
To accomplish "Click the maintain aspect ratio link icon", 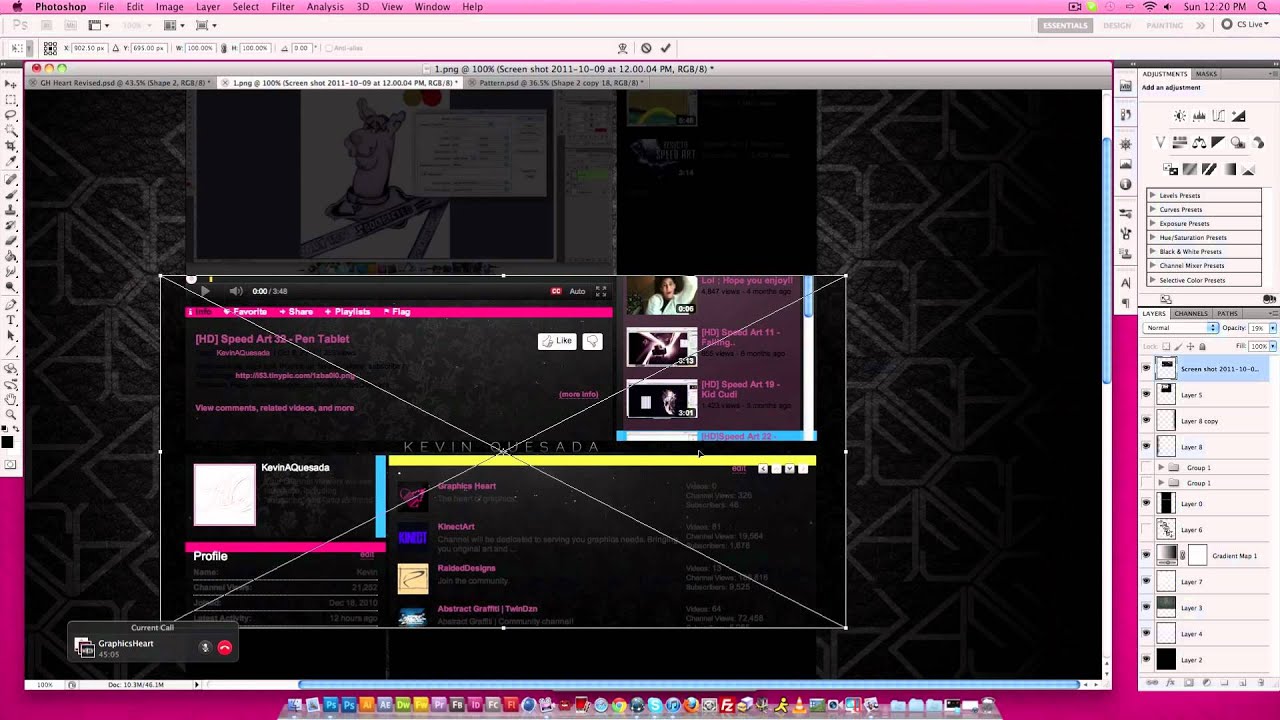I will pyautogui.click(x=226, y=48).
